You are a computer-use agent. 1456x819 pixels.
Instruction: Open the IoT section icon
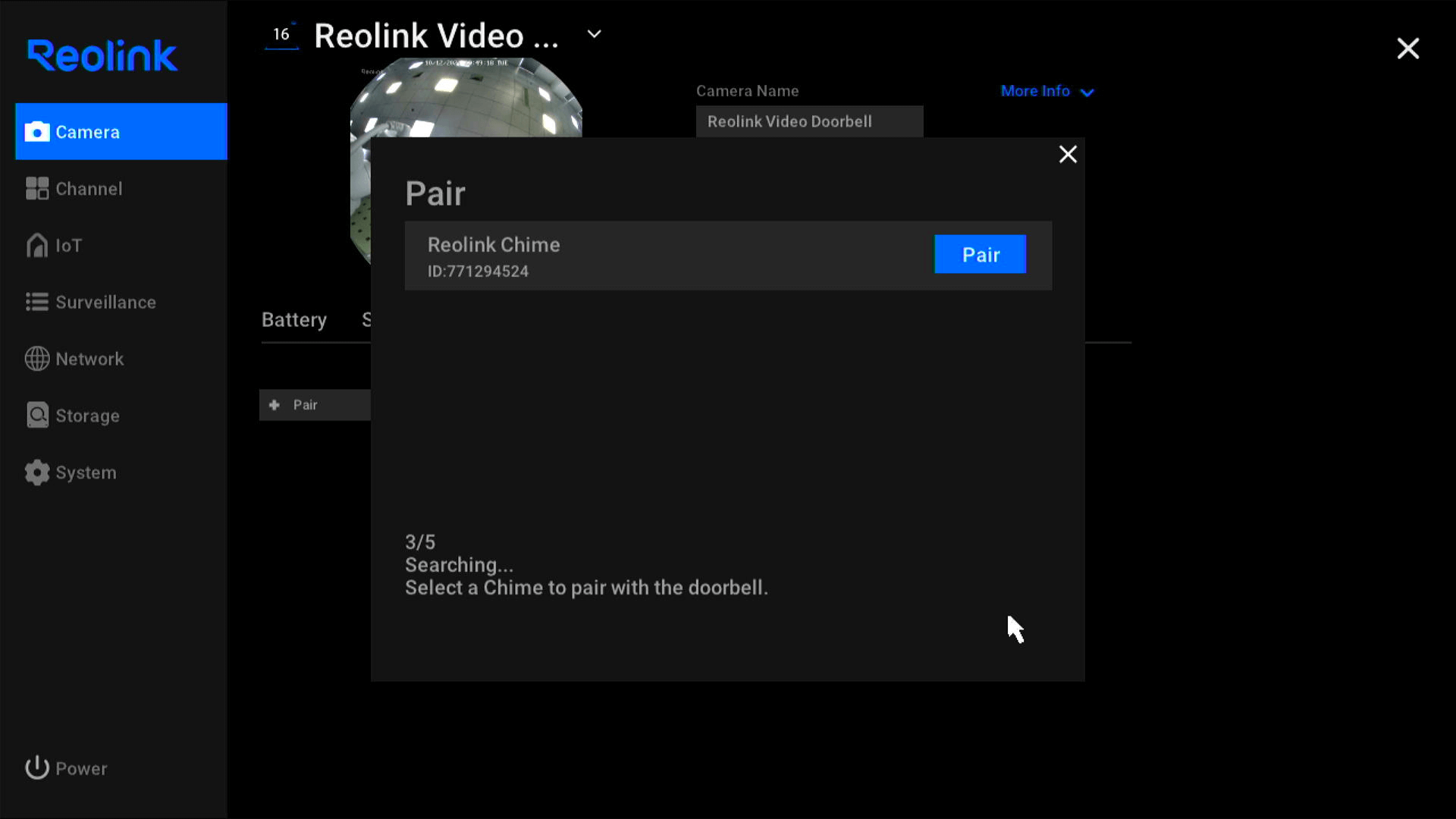coord(37,245)
